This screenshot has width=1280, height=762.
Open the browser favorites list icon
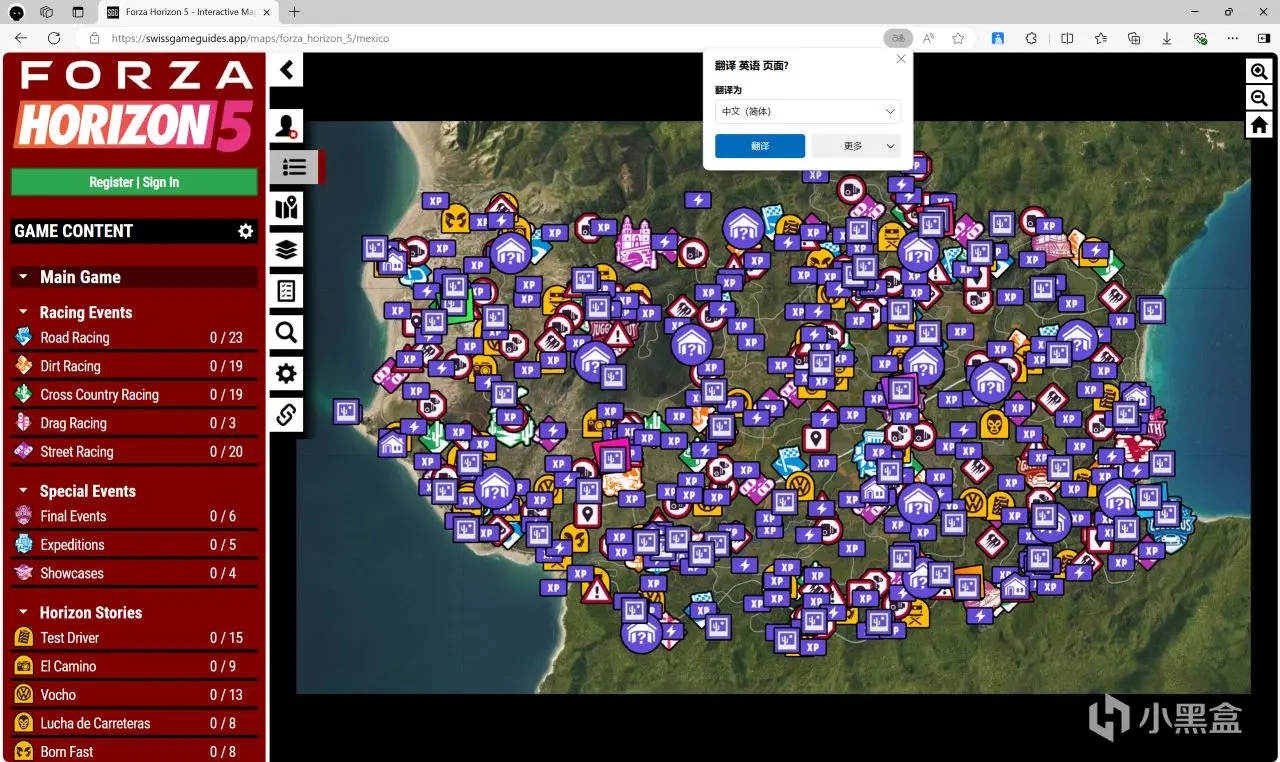coord(1101,38)
